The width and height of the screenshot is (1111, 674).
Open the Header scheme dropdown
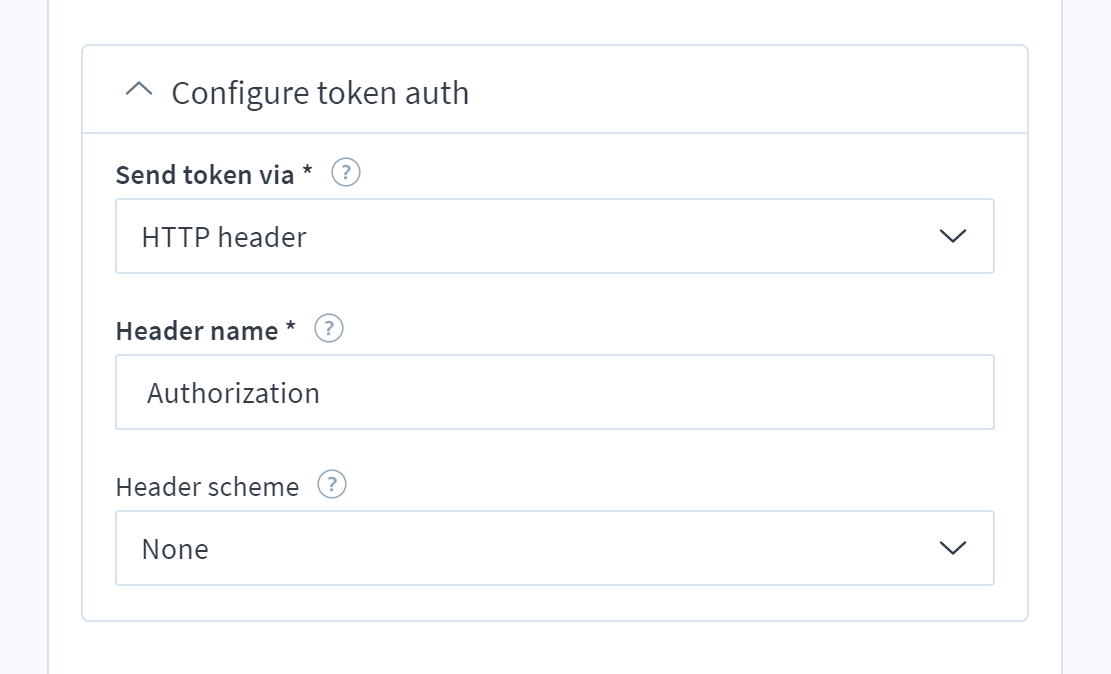(x=555, y=548)
